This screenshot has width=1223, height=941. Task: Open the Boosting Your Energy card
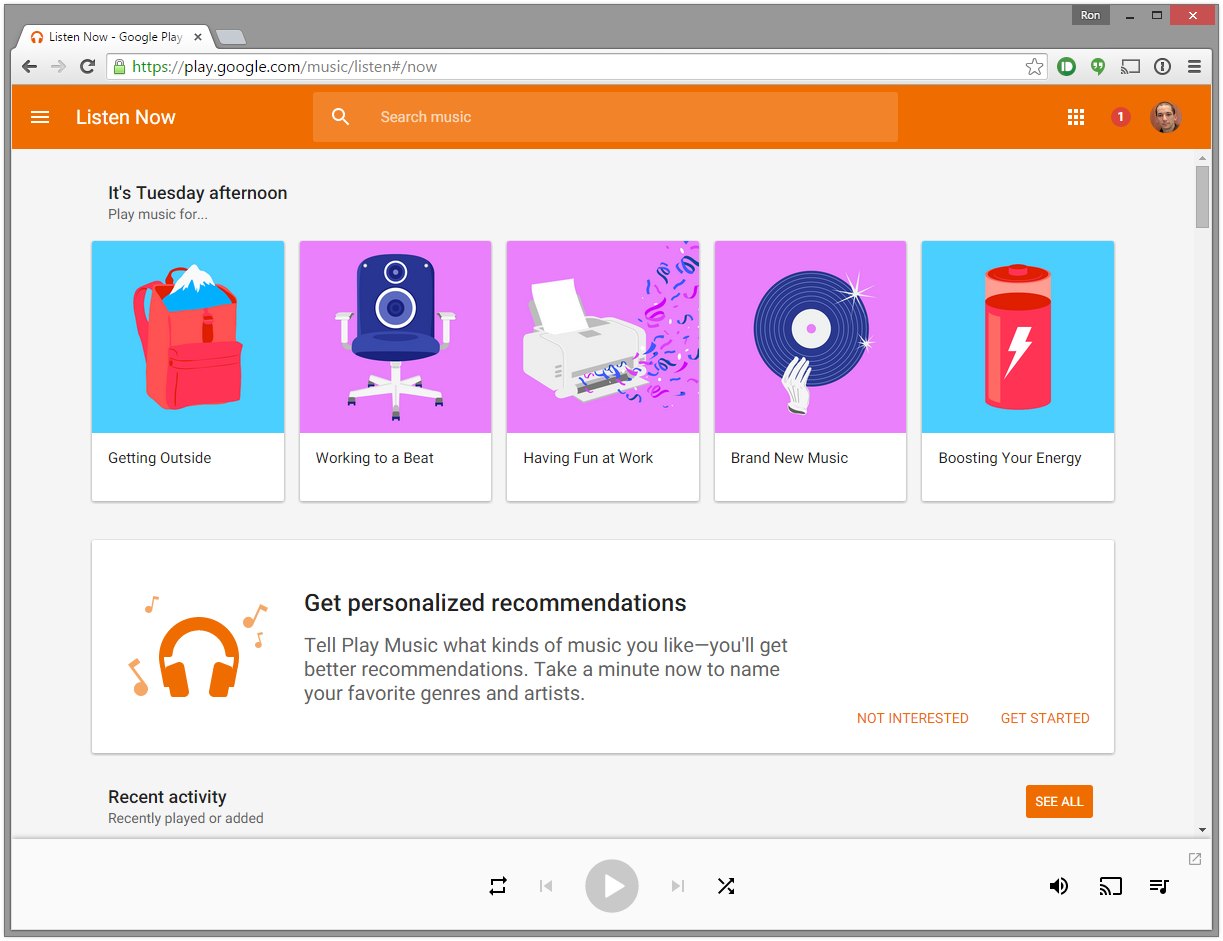click(x=1018, y=371)
